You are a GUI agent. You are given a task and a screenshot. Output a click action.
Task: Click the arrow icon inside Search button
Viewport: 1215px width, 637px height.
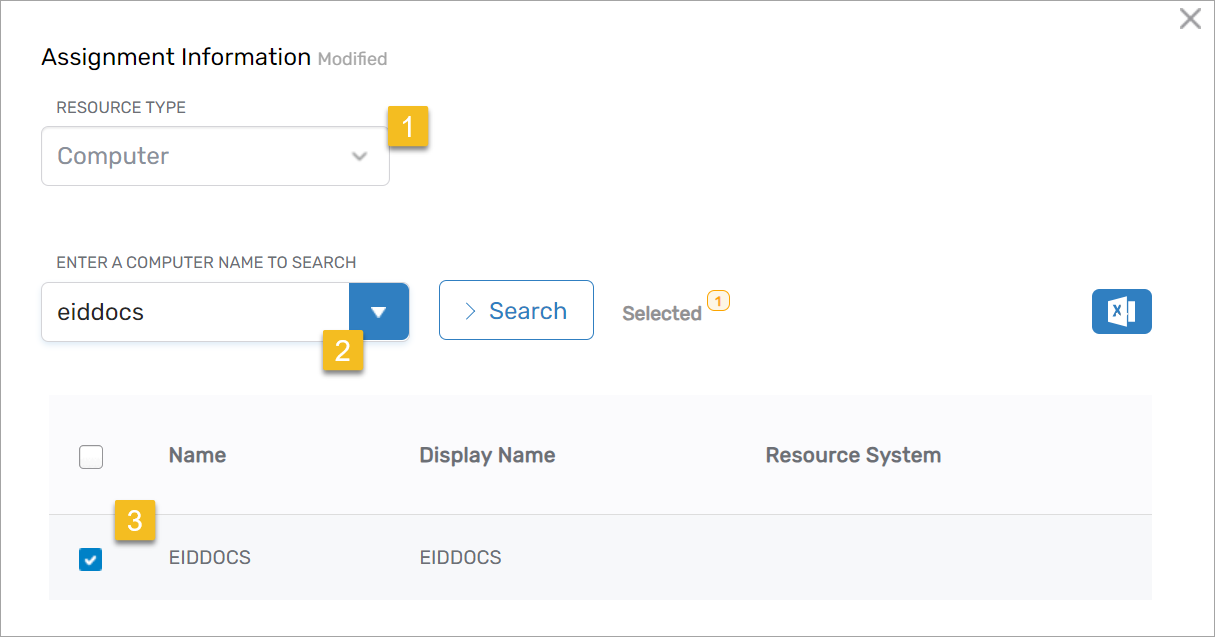tap(471, 311)
